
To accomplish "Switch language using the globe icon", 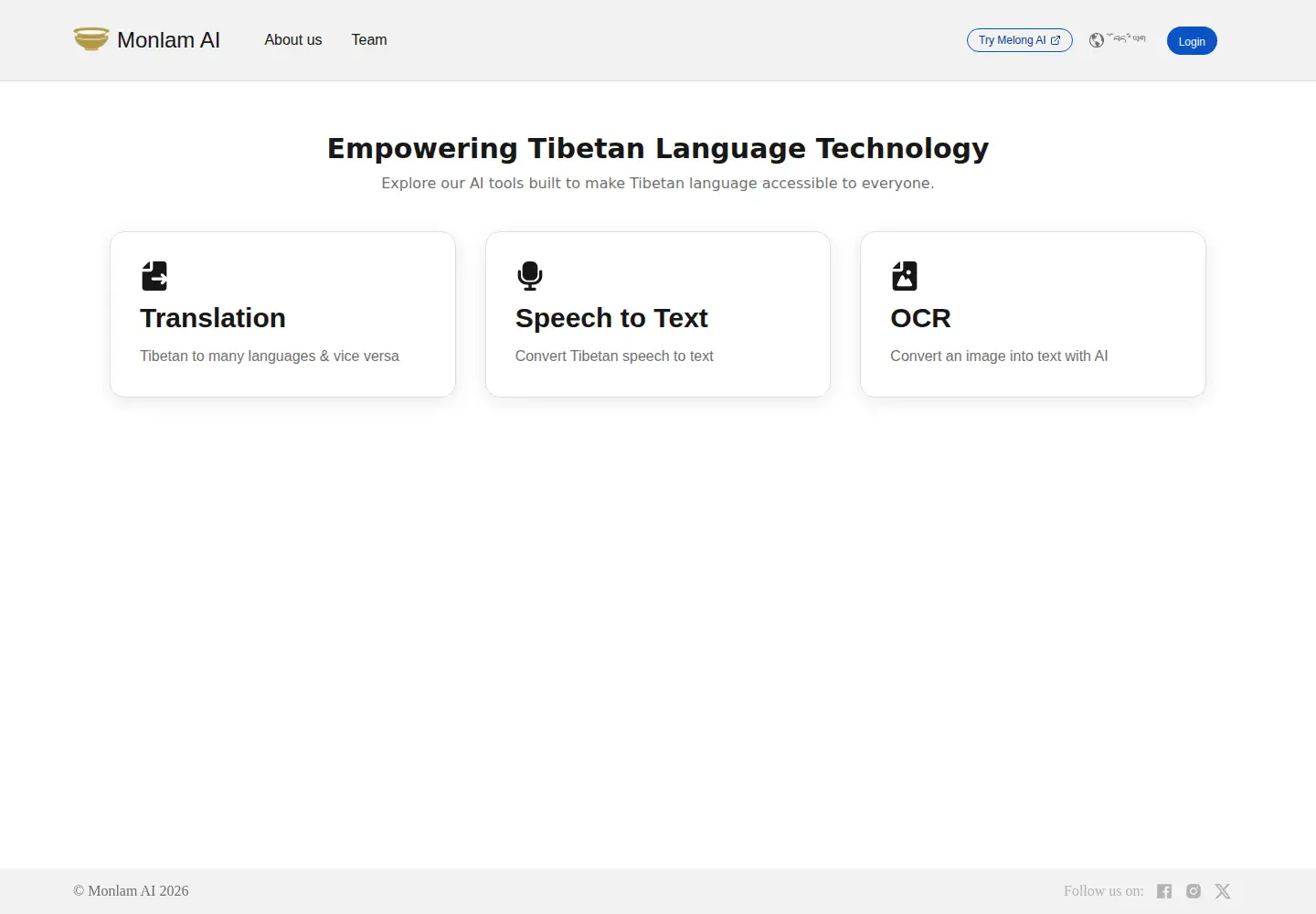I will pyautogui.click(x=1097, y=40).
